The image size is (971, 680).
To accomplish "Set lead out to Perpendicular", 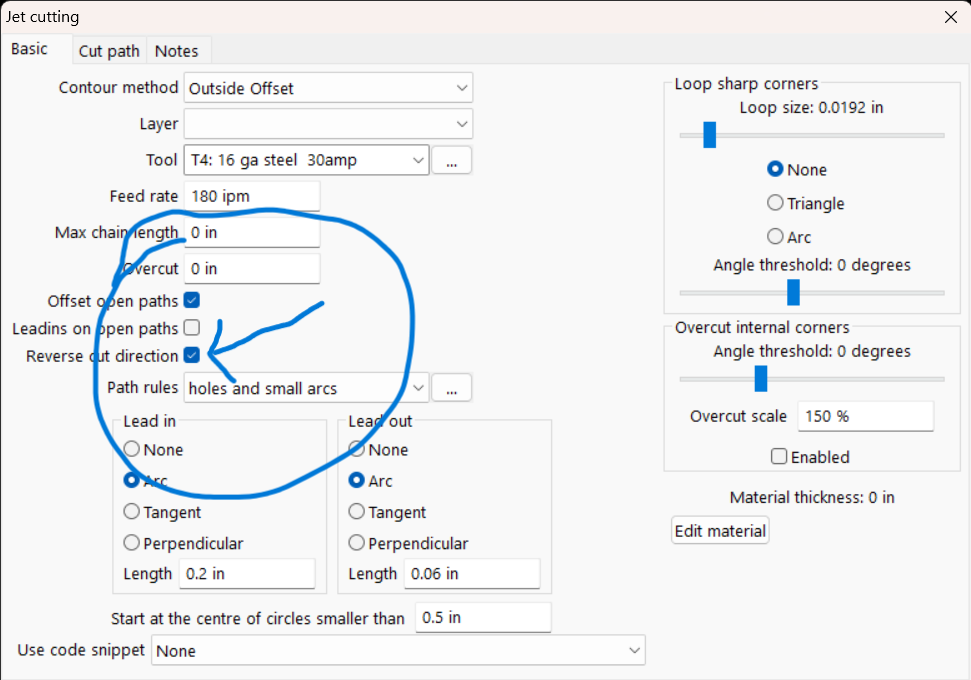I will pos(356,543).
